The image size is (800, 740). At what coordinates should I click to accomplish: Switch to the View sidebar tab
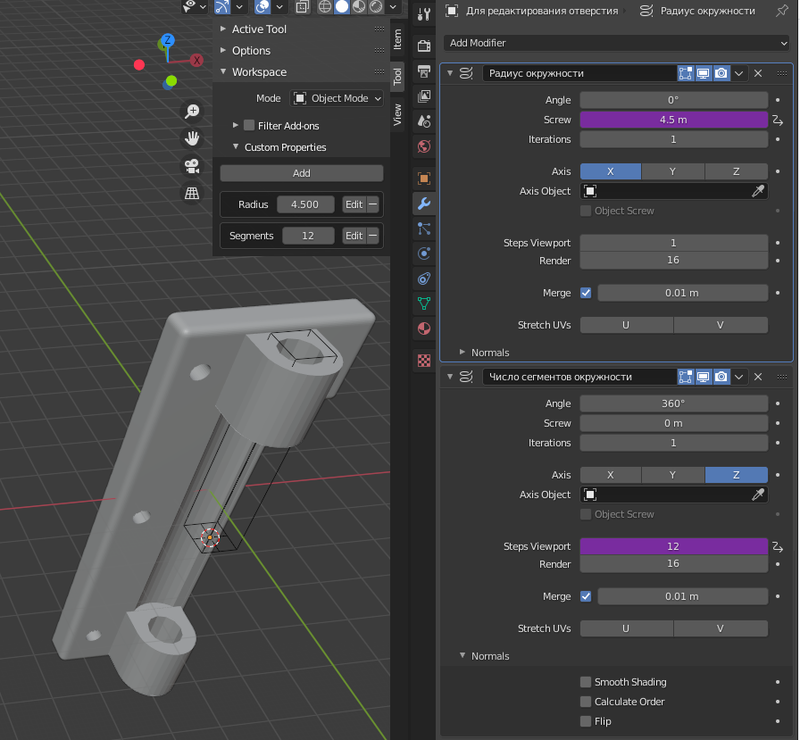pyautogui.click(x=397, y=114)
